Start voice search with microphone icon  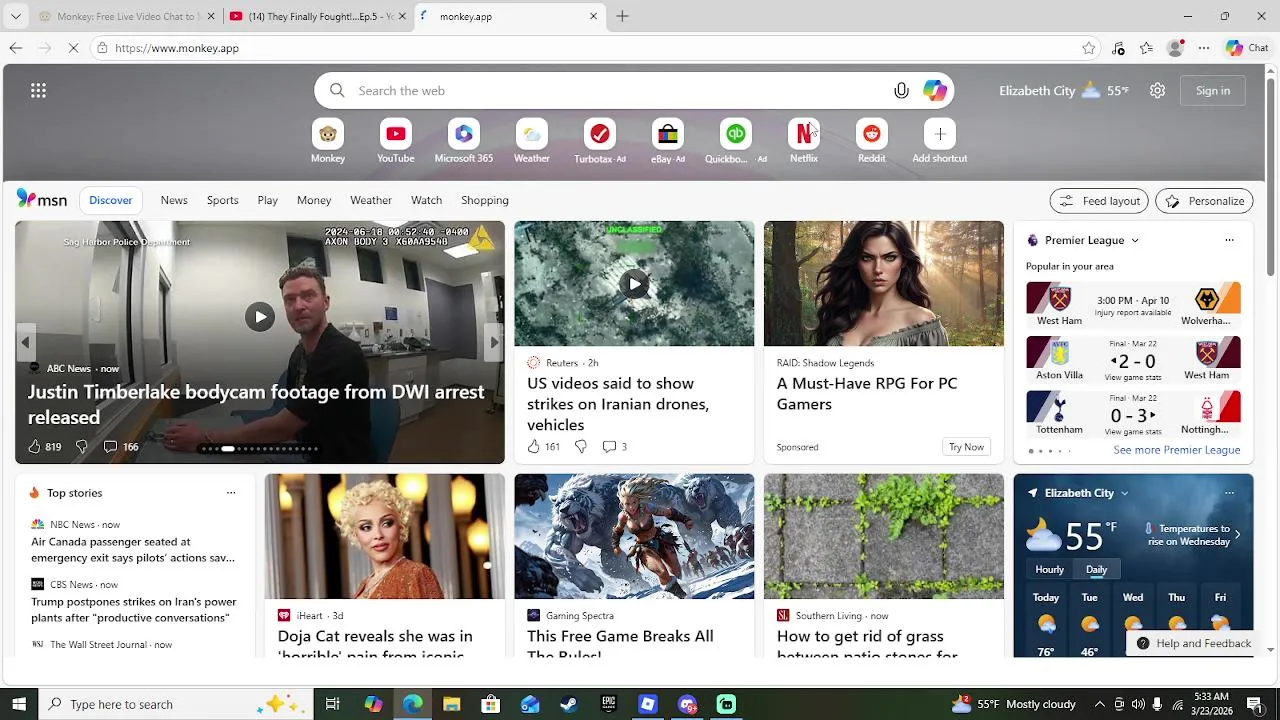[901, 91]
